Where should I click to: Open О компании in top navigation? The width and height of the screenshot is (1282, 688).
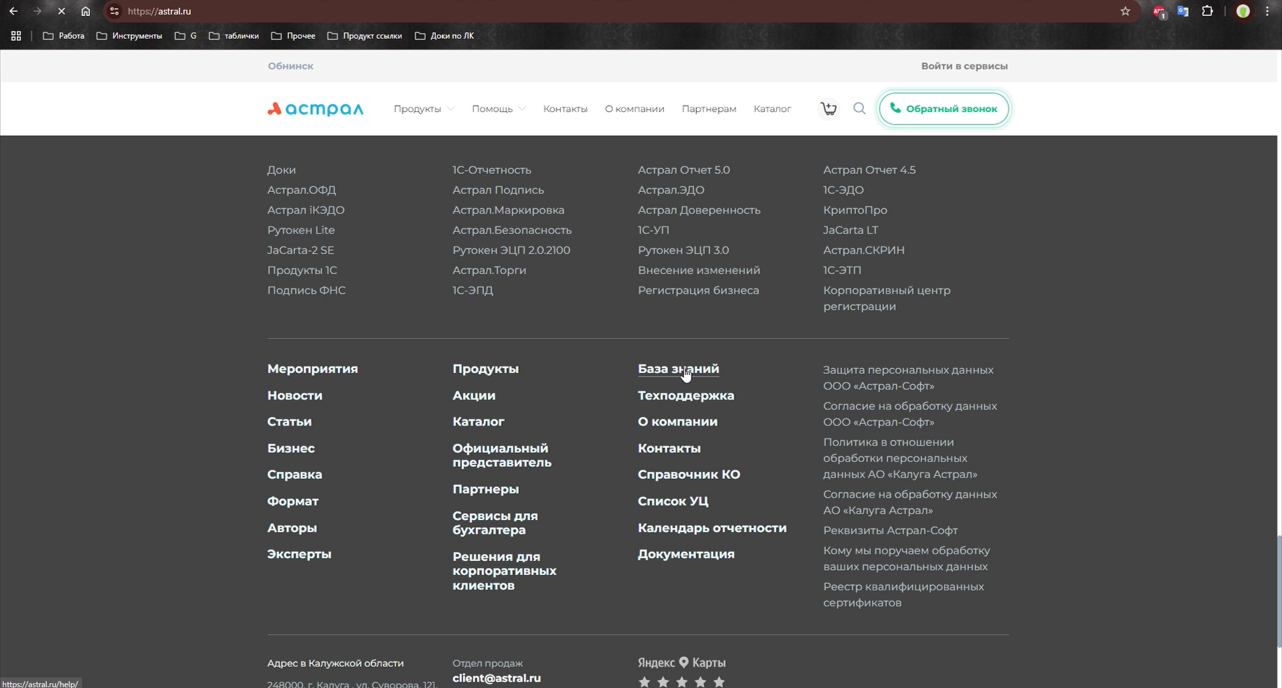[x=634, y=109]
